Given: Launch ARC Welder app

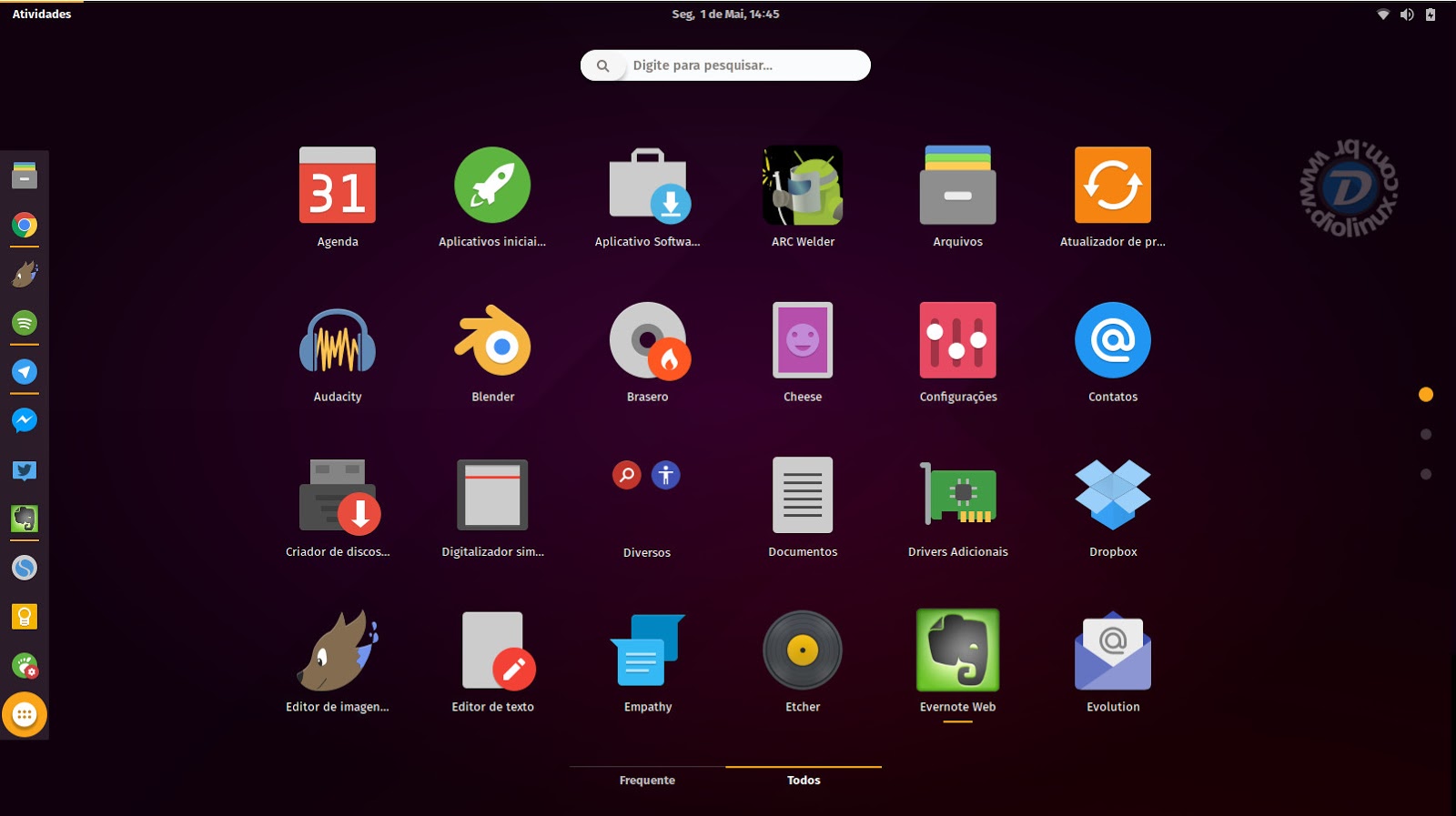Looking at the screenshot, I should [x=803, y=186].
